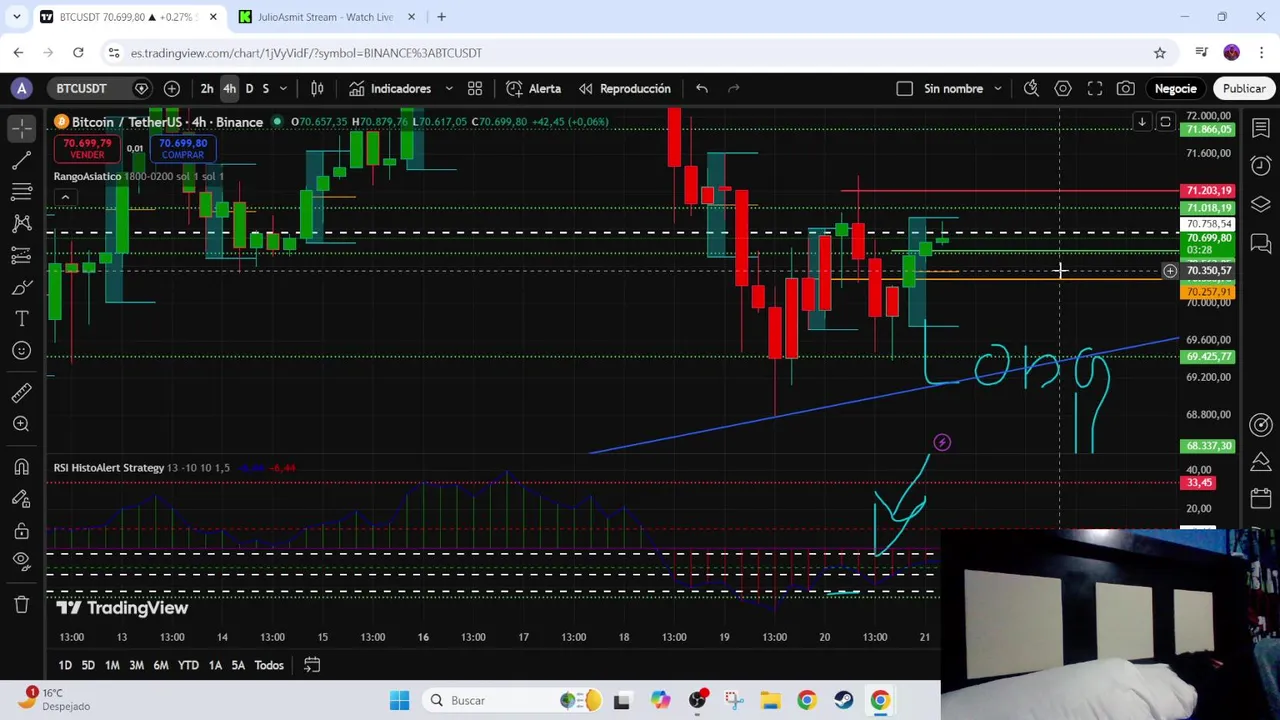Open the Indicadores menu
The height and width of the screenshot is (720, 1280).
[390, 89]
